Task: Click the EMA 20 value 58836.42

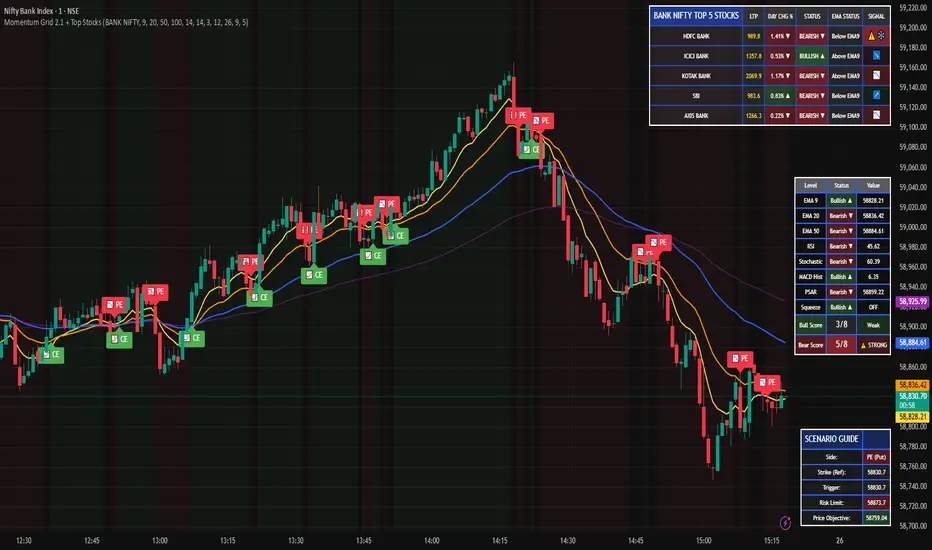Action: (873, 216)
